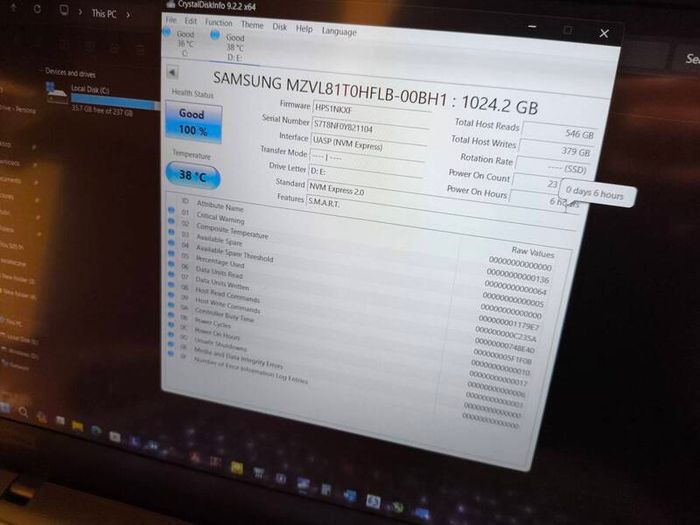Select the Host Write Commands row text
Viewport: 700px width, 525px height.
click(228, 305)
